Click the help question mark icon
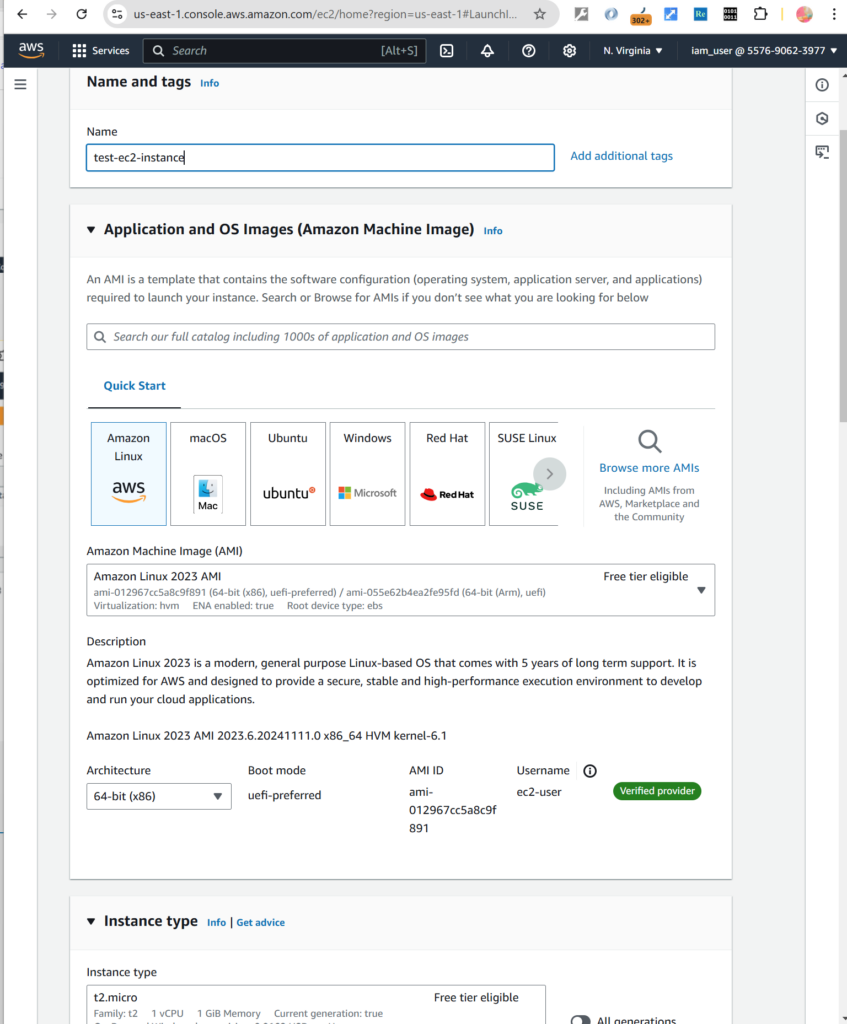847x1024 pixels. [x=529, y=51]
